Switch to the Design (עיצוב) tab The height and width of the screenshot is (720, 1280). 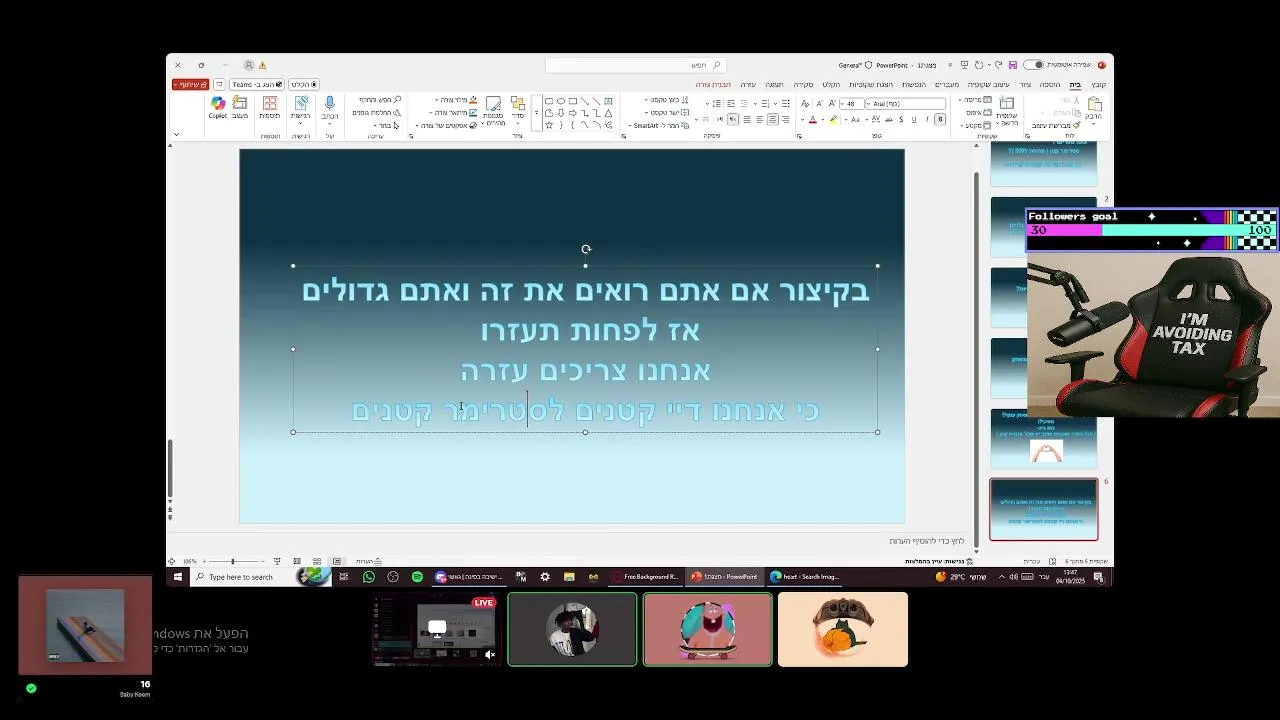tap(989, 84)
